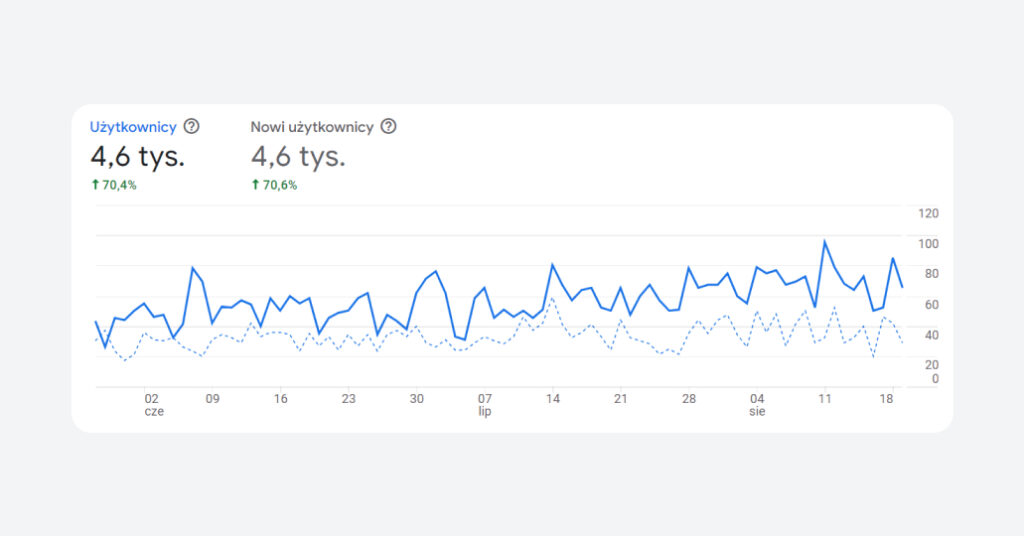Click the 120 value on the vertical axis
Image resolution: width=1024 pixels, height=536 pixels.
coord(928,213)
